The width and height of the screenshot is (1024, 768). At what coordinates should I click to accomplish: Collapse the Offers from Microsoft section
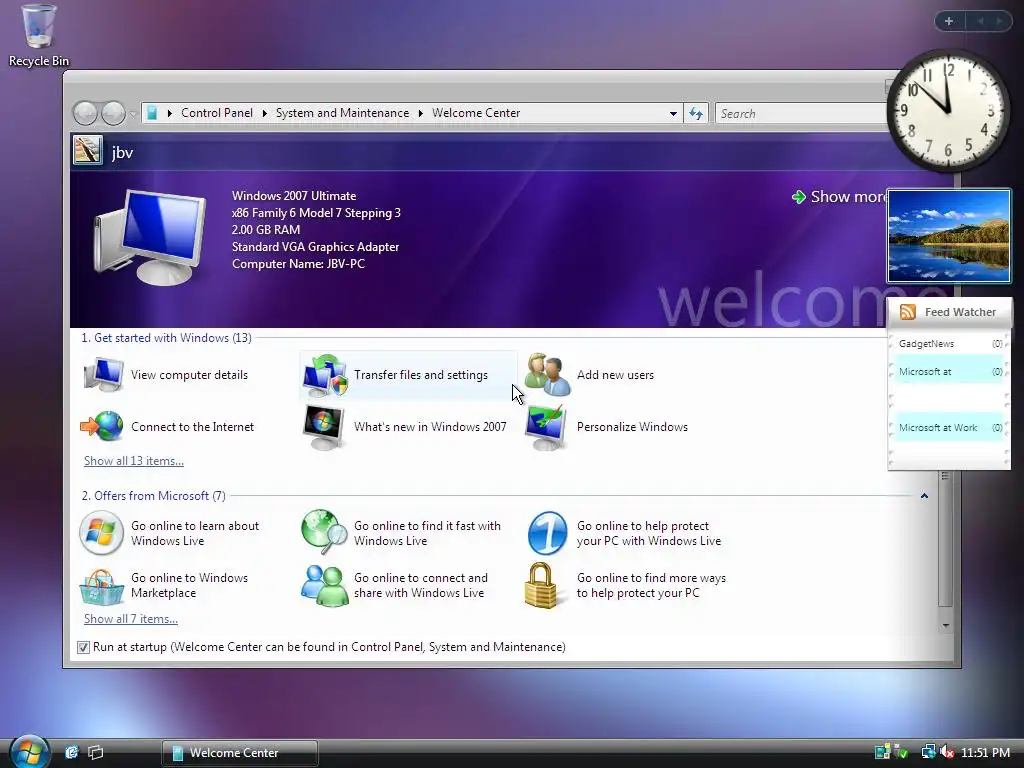tap(924, 496)
